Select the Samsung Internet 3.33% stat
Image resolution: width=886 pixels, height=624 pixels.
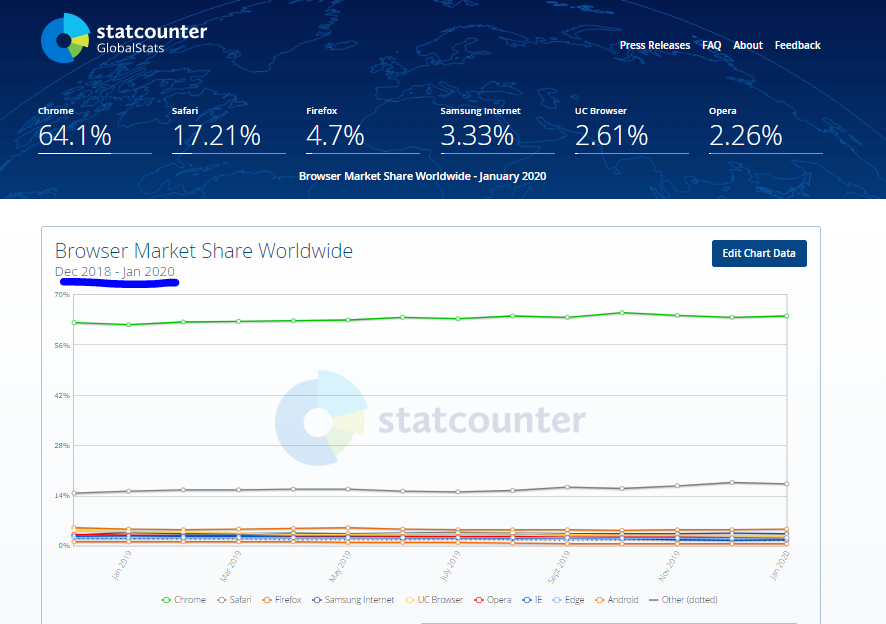(x=497, y=129)
